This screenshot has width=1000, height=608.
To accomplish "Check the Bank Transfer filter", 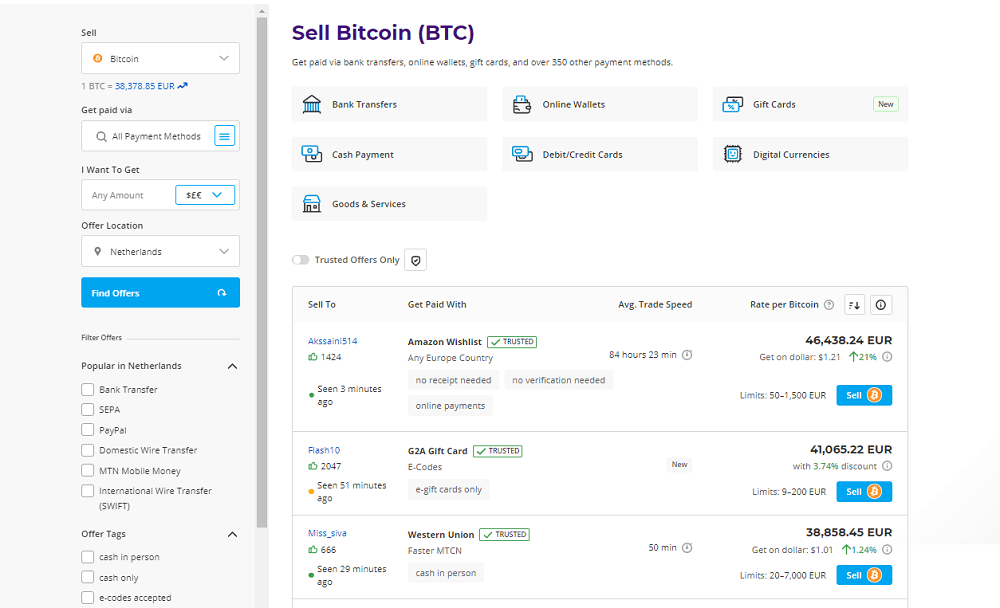I will coord(87,389).
